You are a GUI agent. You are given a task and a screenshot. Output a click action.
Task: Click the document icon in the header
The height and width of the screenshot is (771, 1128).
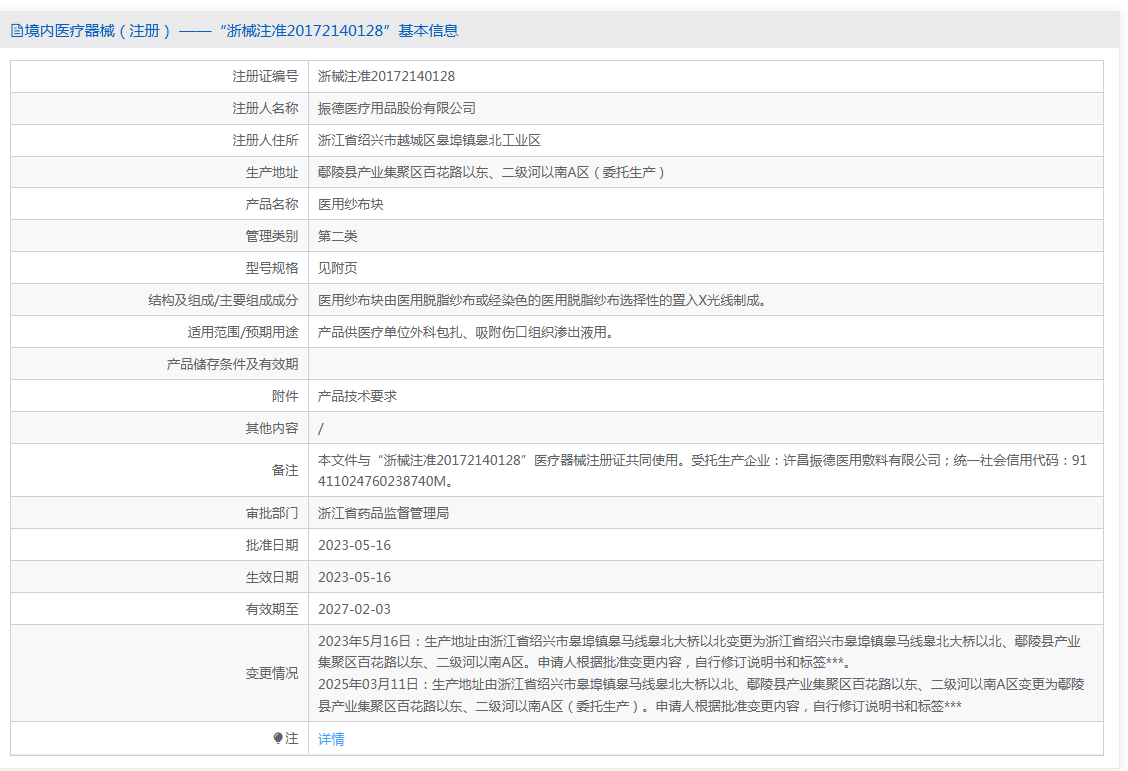pyautogui.click(x=17, y=31)
